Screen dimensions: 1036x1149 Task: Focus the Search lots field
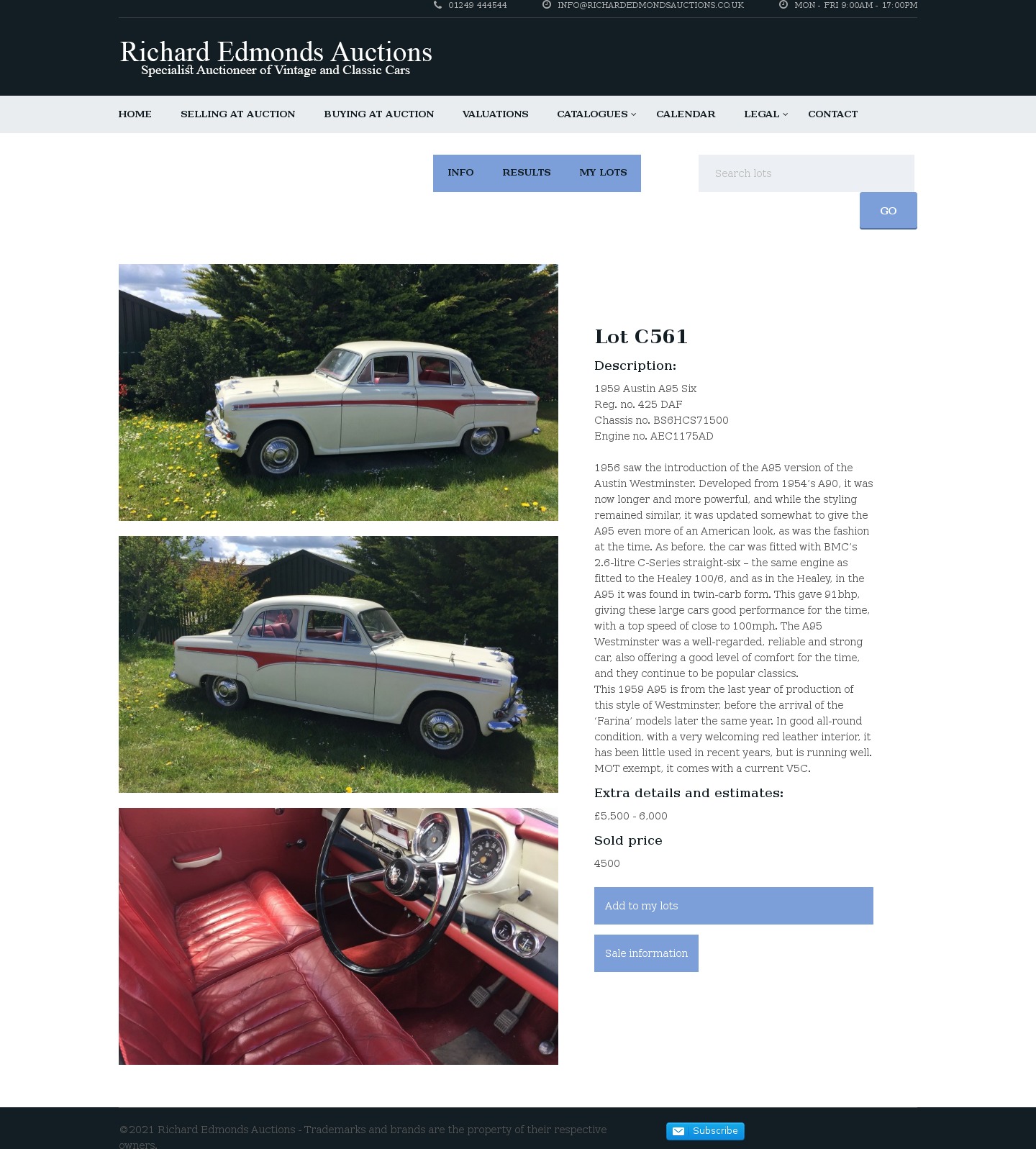click(x=806, y=173)
